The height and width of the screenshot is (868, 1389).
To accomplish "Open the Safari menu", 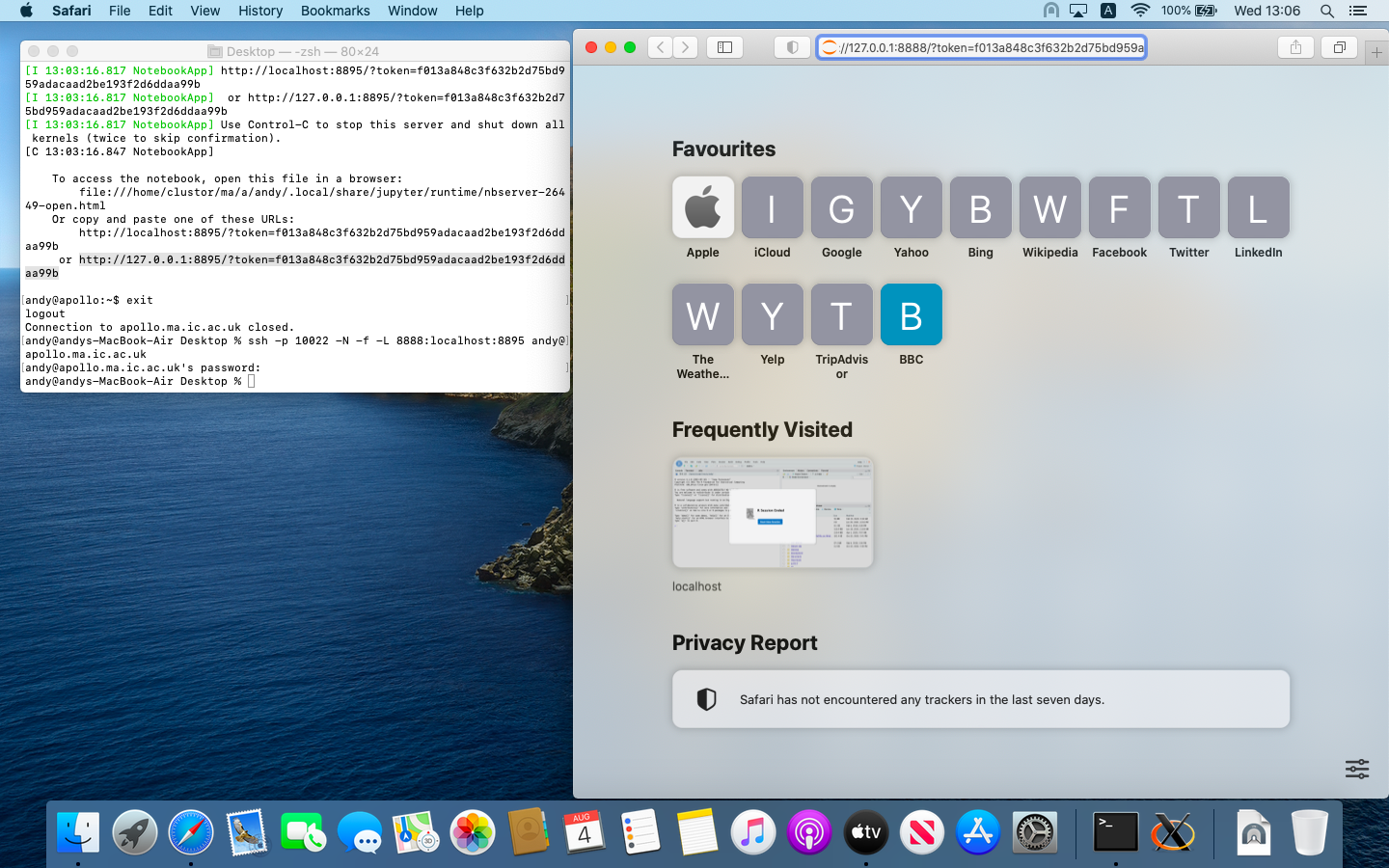I will pyautogui.click(x=71, y=11).
